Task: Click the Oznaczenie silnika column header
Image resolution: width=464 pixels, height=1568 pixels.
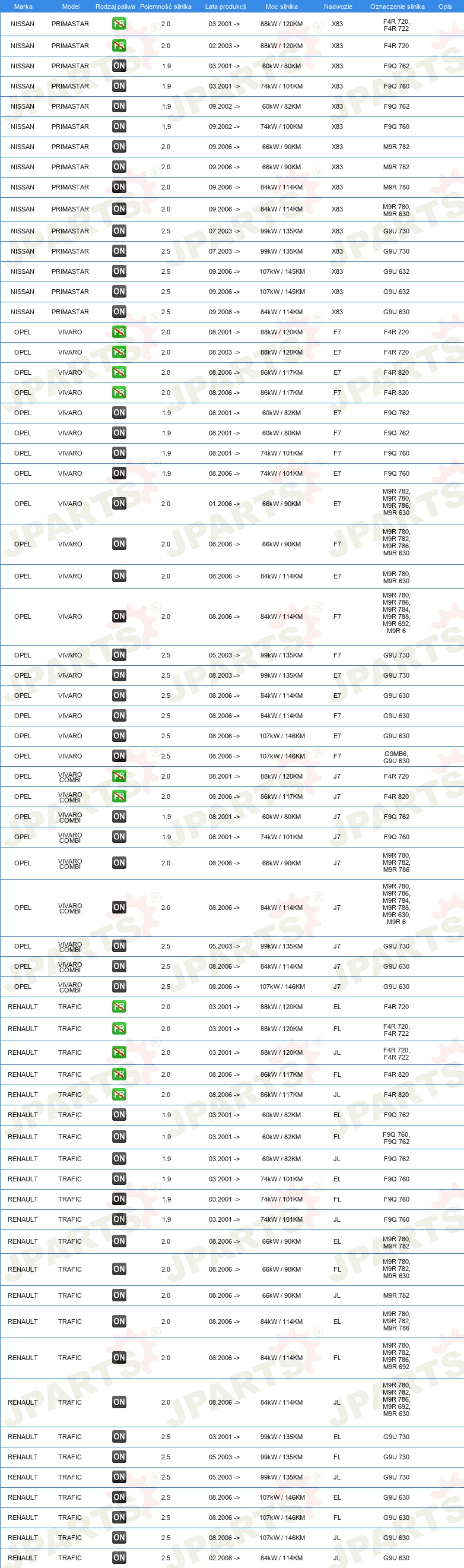Action: point(397,7)
